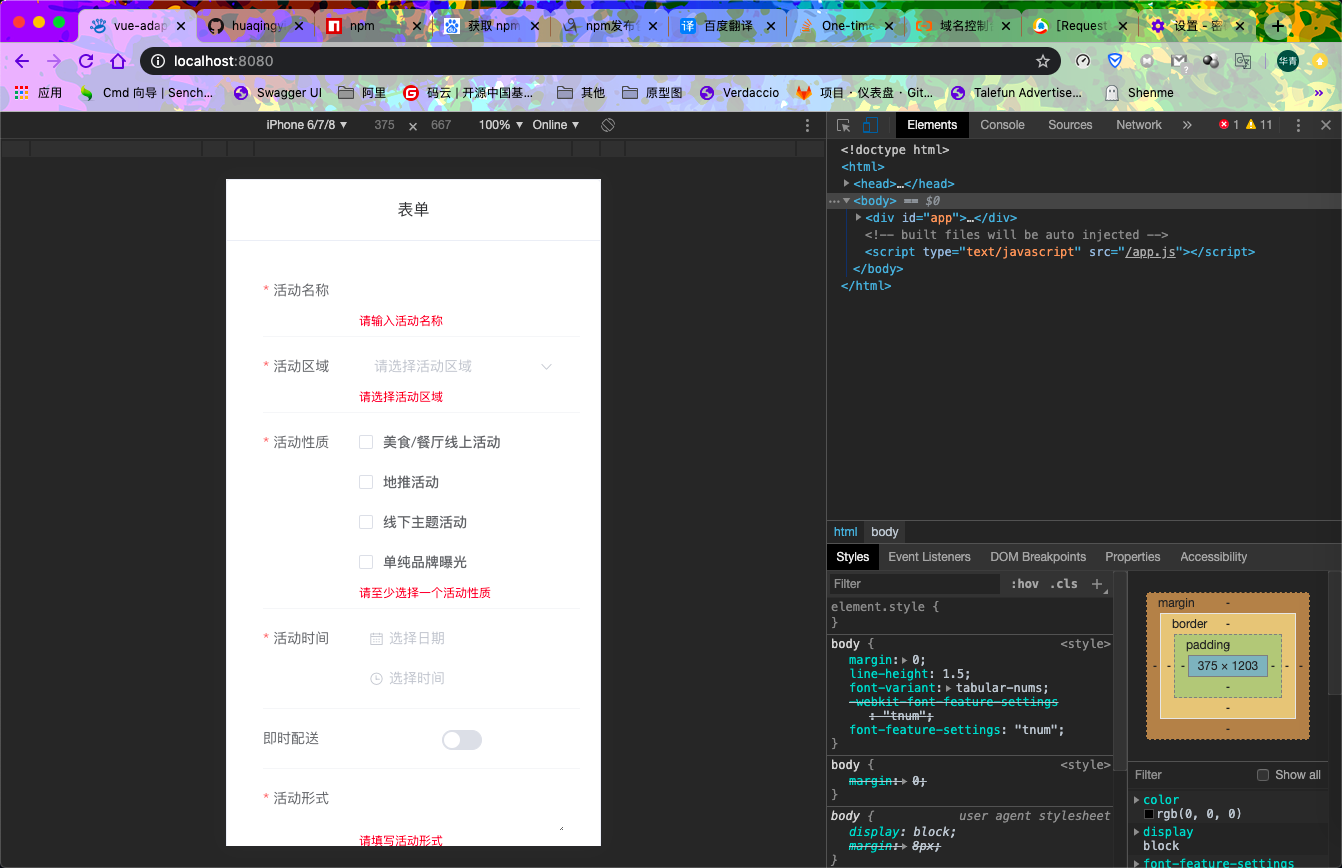
Task: Toggle the device toolbar icon
Action: (x=870, y=125)
